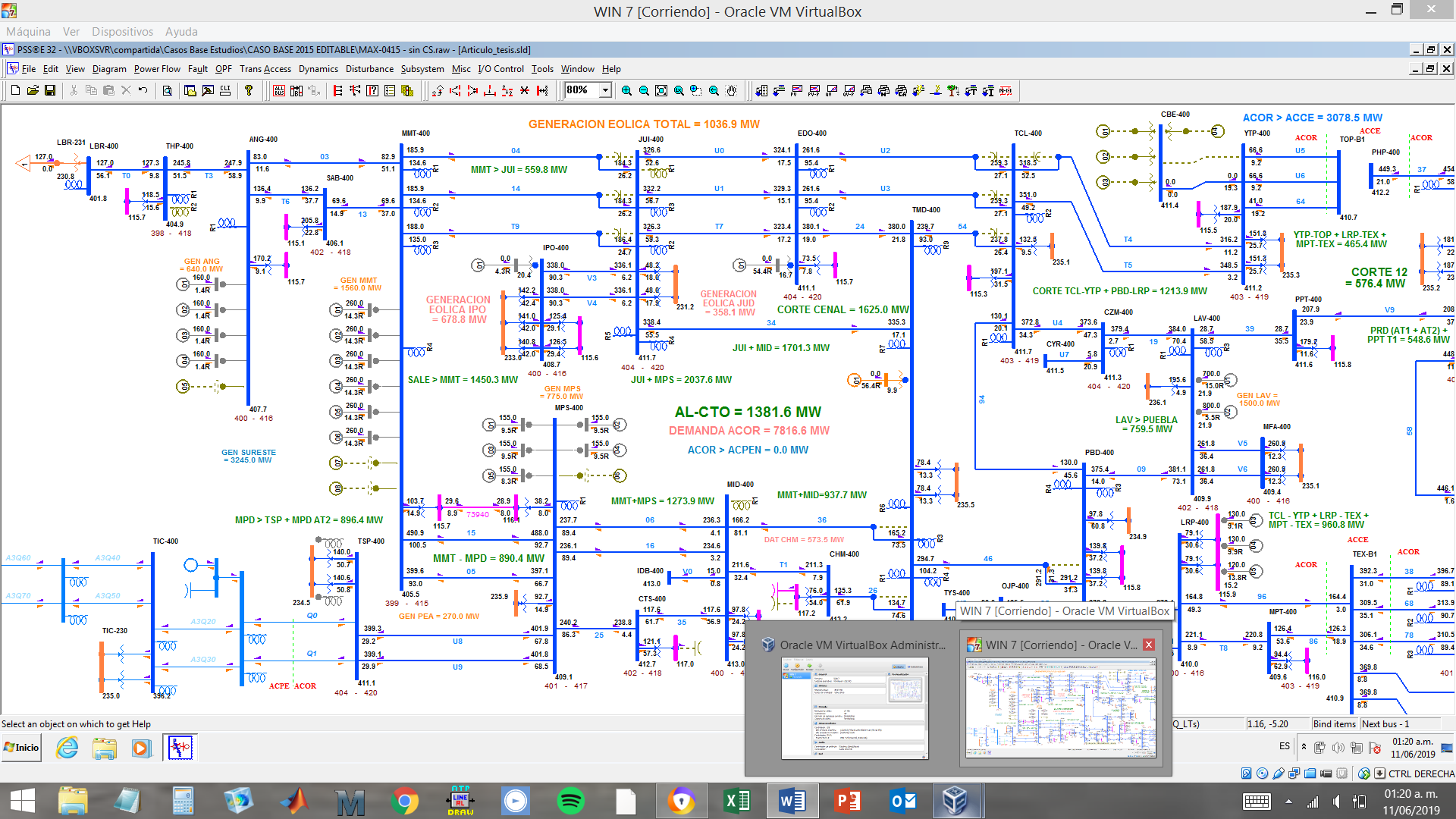Click the Zoom Out magnifier icon

[x=644, y=90]
